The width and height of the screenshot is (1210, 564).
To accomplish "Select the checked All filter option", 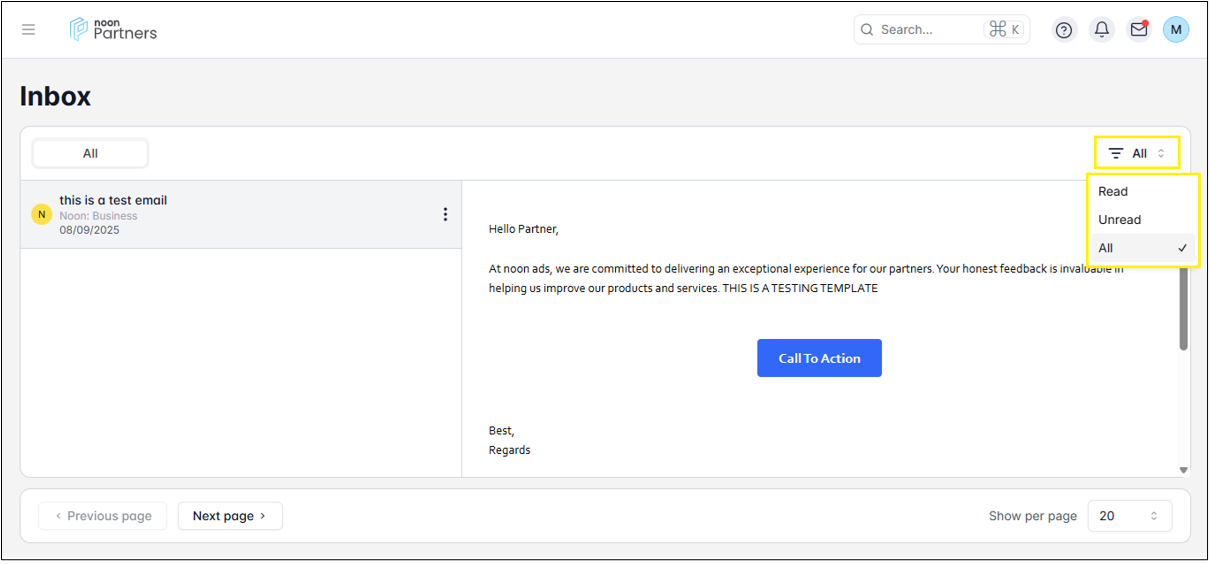I will tap(1142, 248).
